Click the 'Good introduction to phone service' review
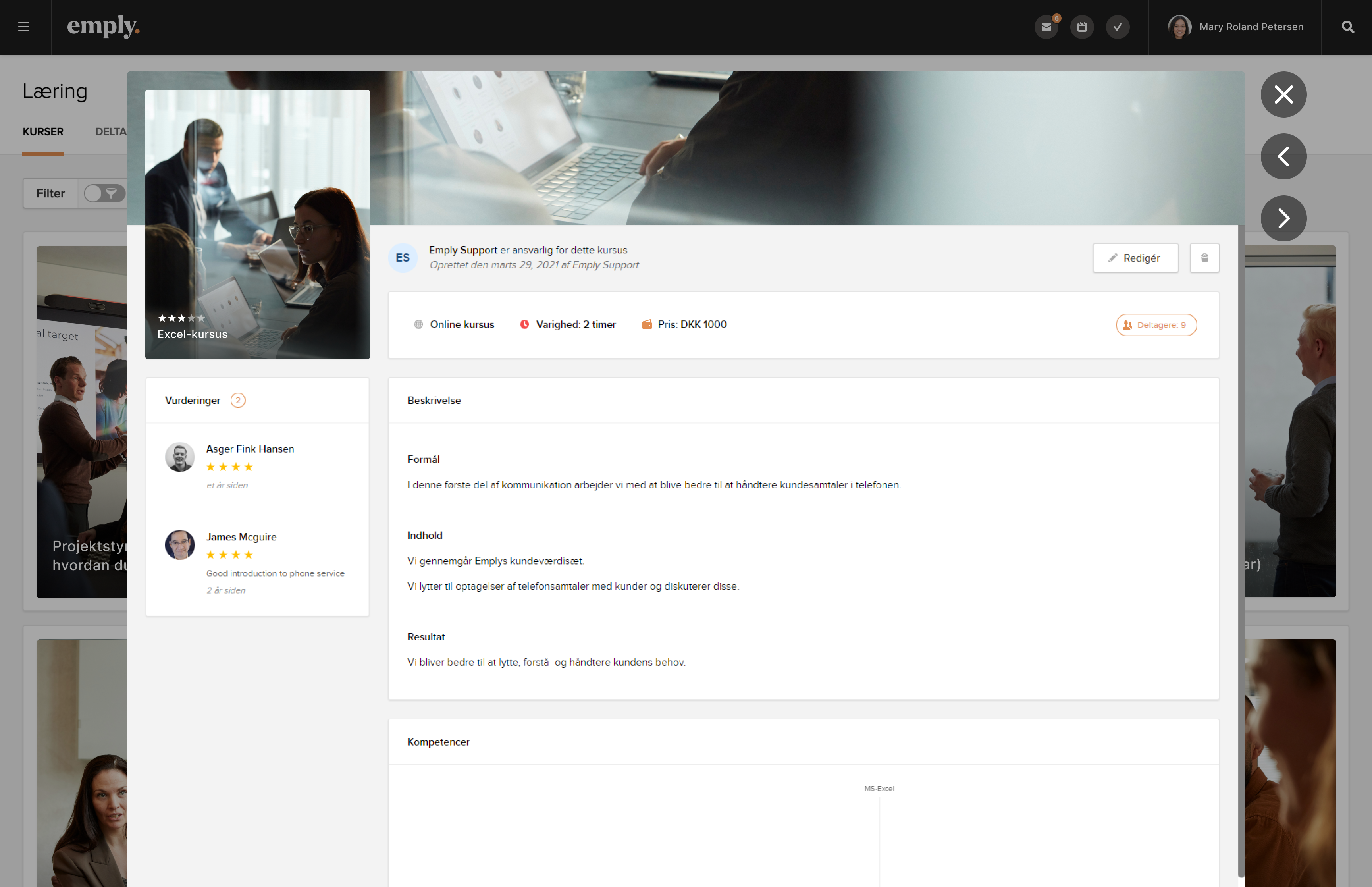1372x887 pixels. (x=275, y=573)
